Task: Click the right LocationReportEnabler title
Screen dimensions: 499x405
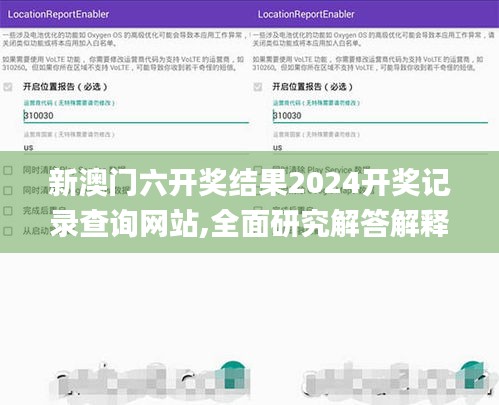Action: click(x=306, y=14)
